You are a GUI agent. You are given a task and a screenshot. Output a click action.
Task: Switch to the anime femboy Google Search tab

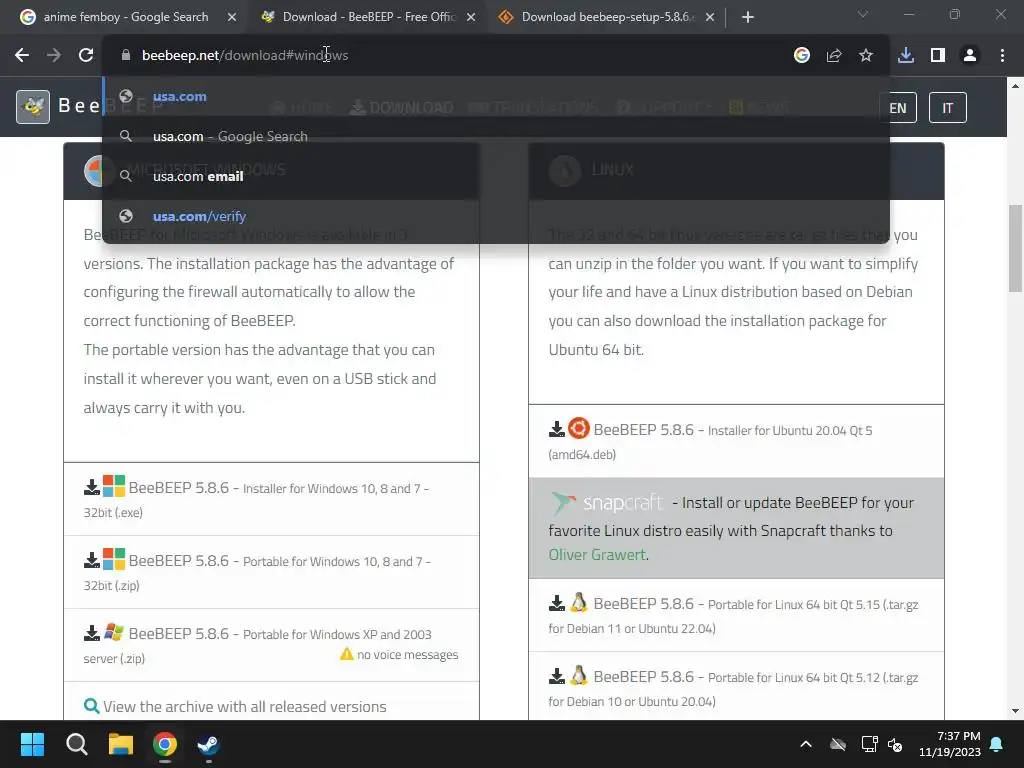125,17
